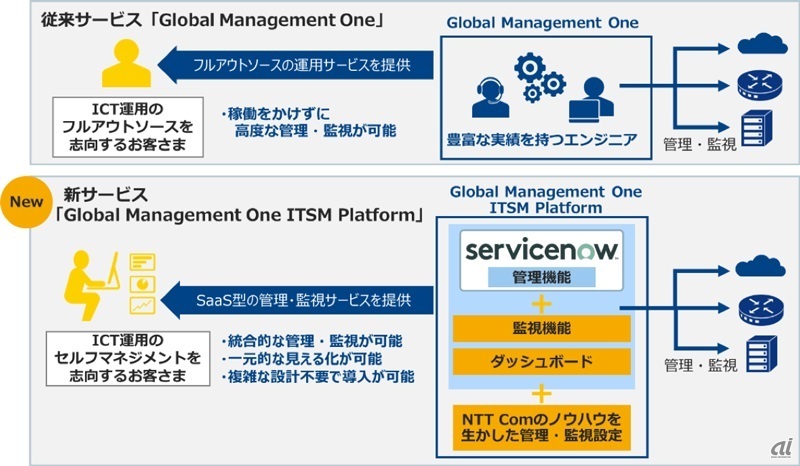Click the cloud icon in the new service panel

coord(760,266)
